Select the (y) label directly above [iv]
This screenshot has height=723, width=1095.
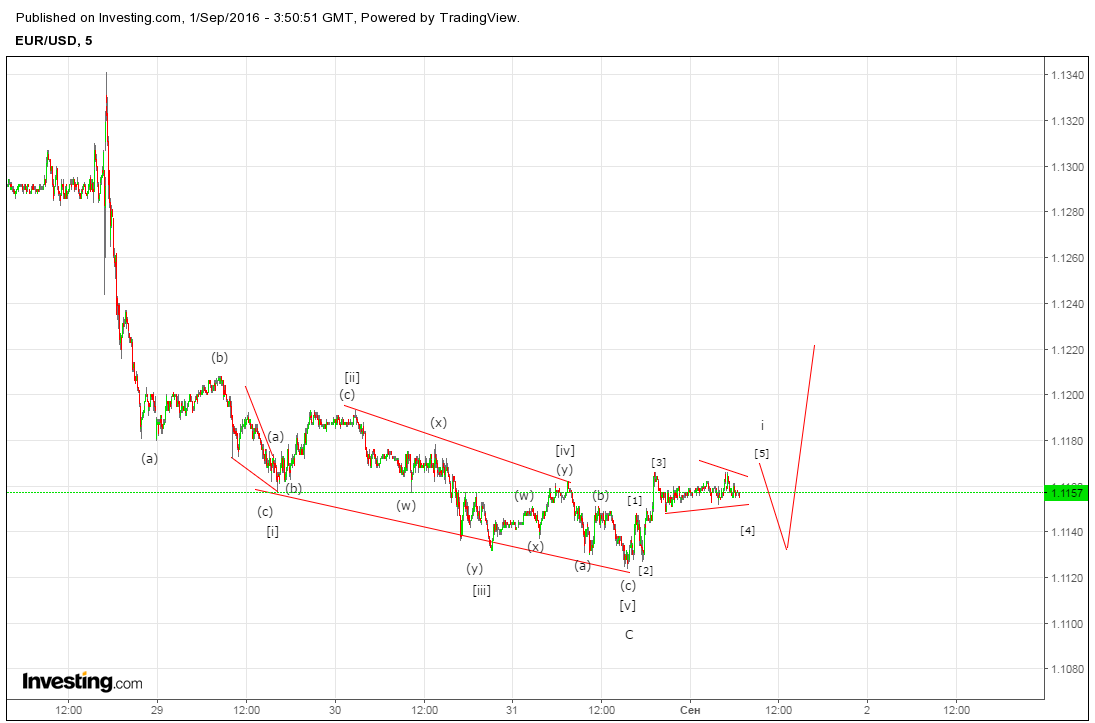pyautogui.click(x=564, y=469)
